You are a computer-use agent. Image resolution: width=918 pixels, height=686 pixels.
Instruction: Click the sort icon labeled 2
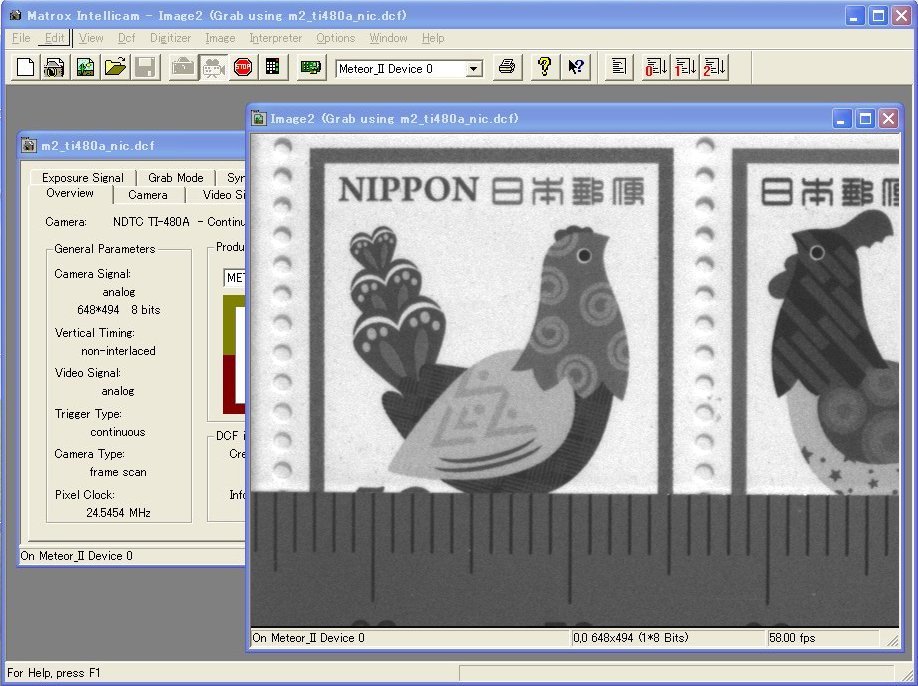click(714, 67)
